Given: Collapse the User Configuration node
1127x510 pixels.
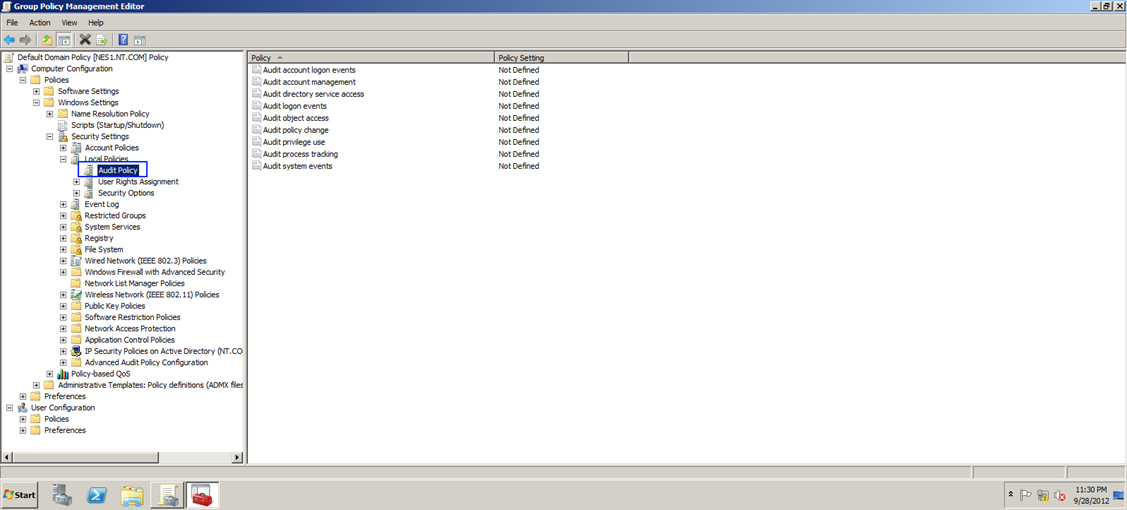Looking at the screenshot, I should pyautogui.click(x=9, y=407).
